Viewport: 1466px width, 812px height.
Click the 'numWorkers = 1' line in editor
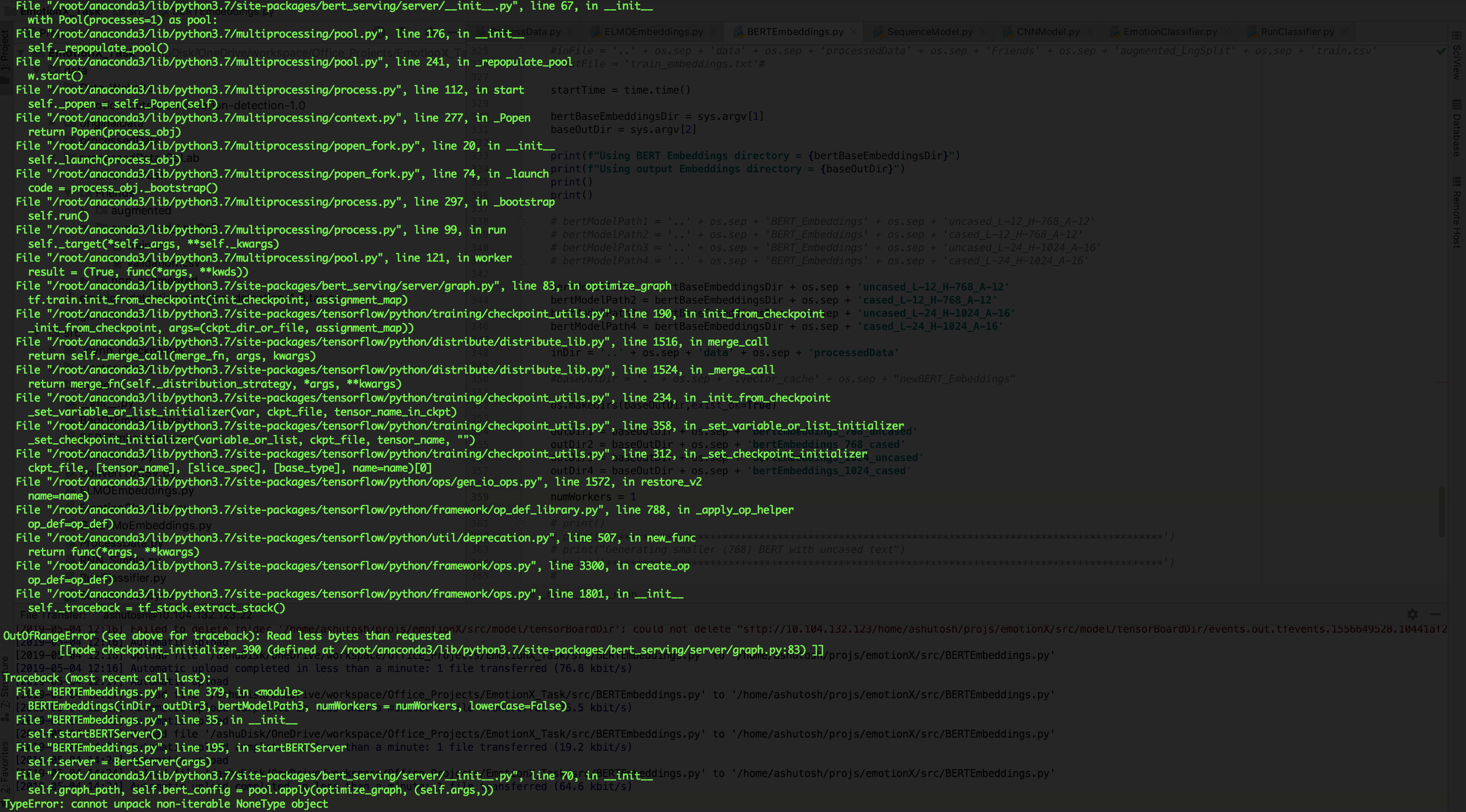(x=593, y=497)
